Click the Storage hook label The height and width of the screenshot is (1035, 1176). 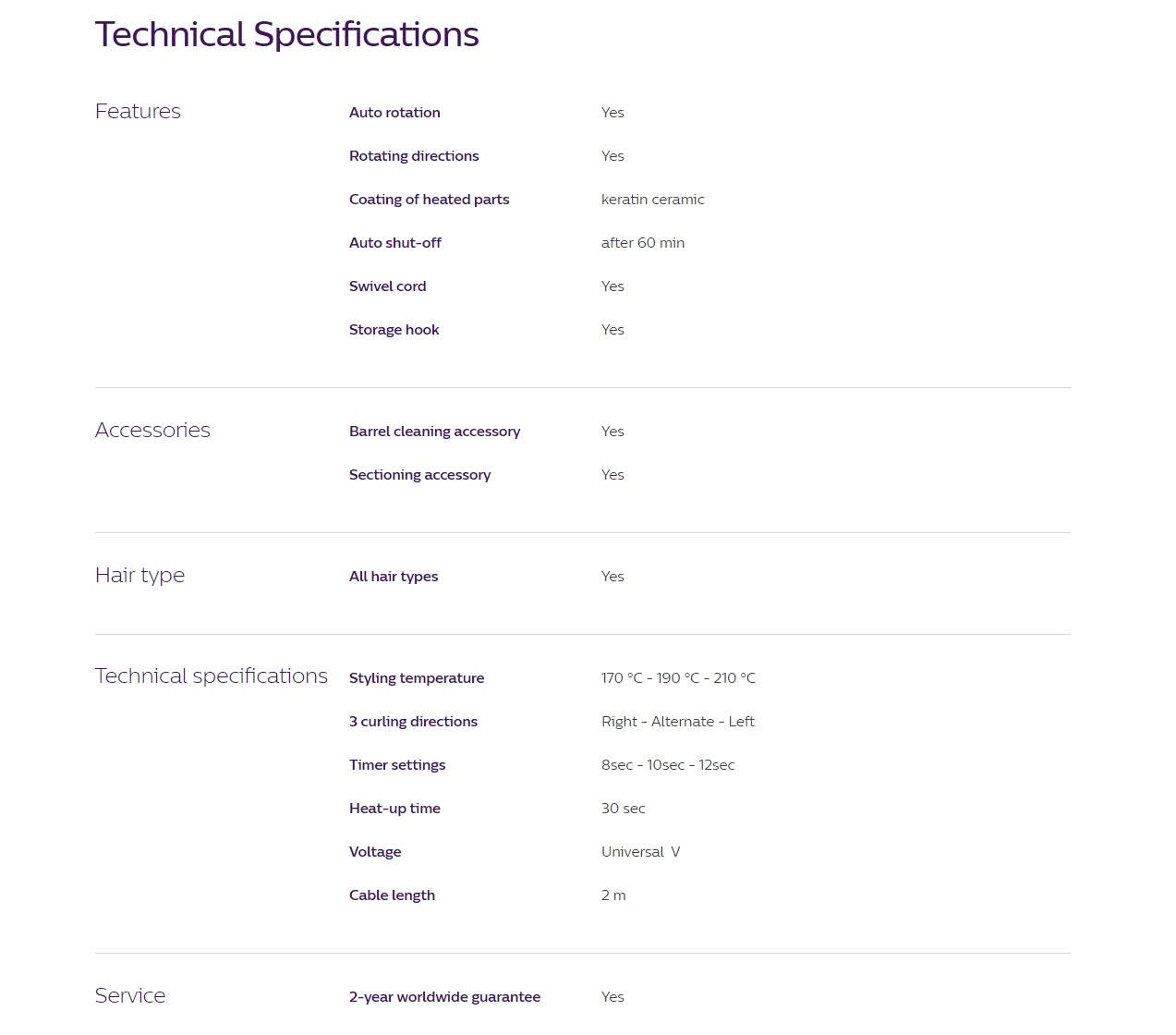394,330
